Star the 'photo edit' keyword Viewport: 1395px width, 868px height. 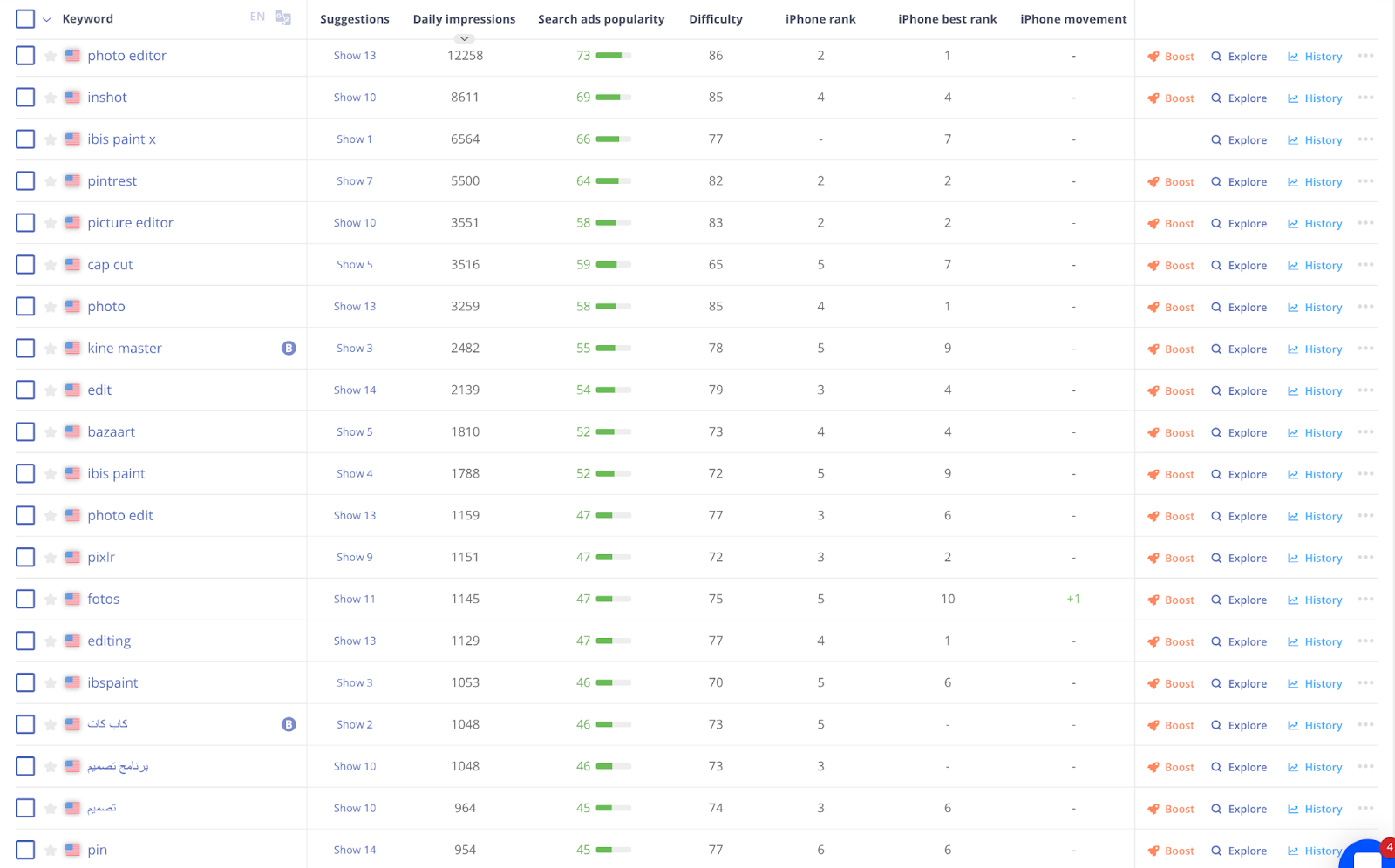(51, 516)
